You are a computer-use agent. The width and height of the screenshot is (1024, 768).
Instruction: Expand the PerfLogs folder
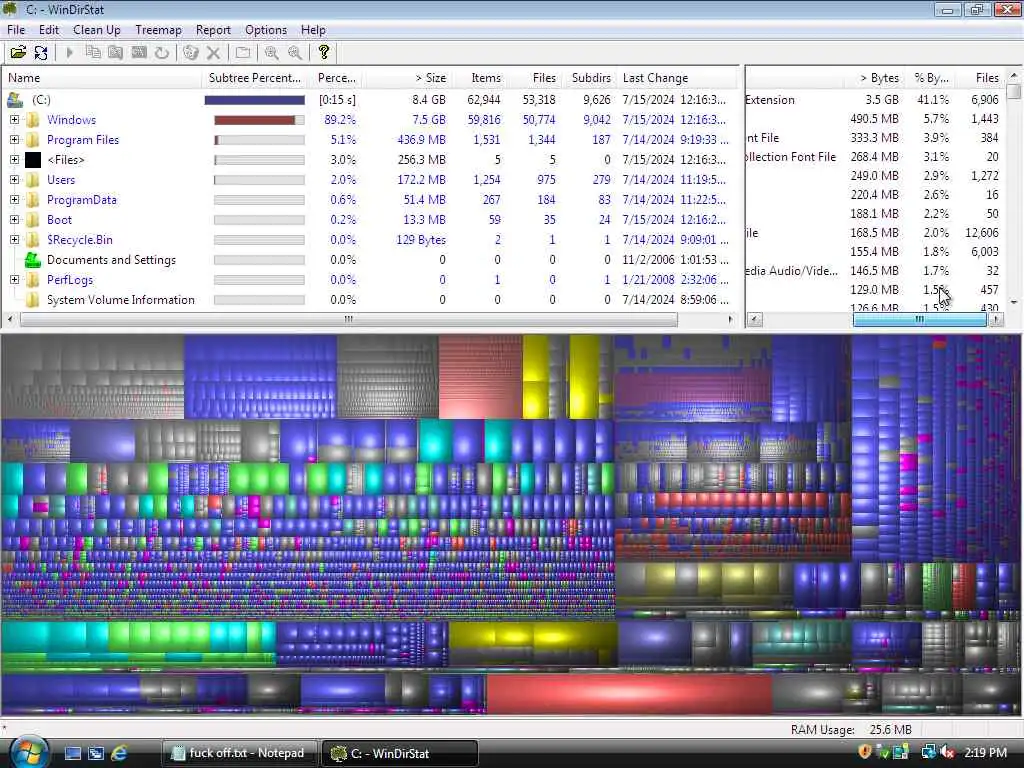point(14,280)
